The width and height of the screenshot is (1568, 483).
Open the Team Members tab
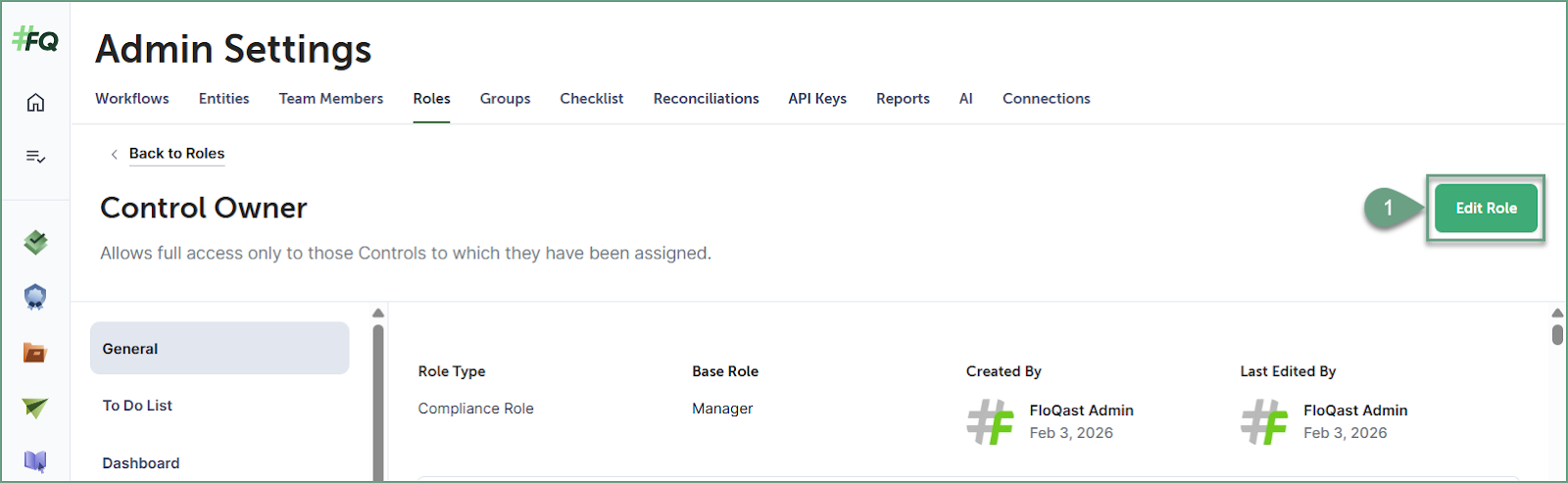coord(331,99)
